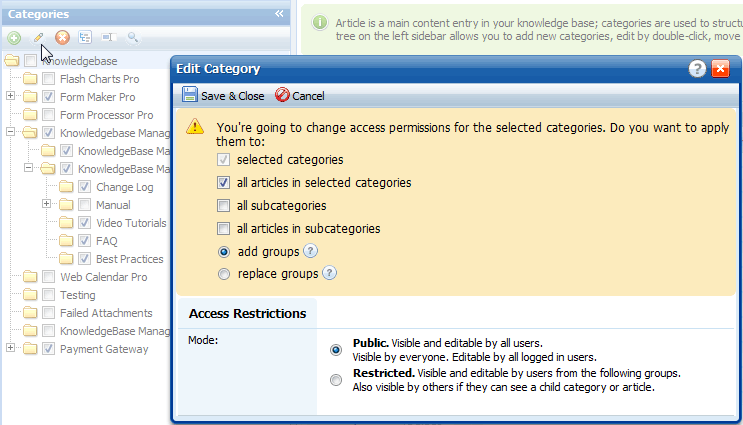Click the green add category icon
Screen dimensions: 743x425
[x=14, y=37]
